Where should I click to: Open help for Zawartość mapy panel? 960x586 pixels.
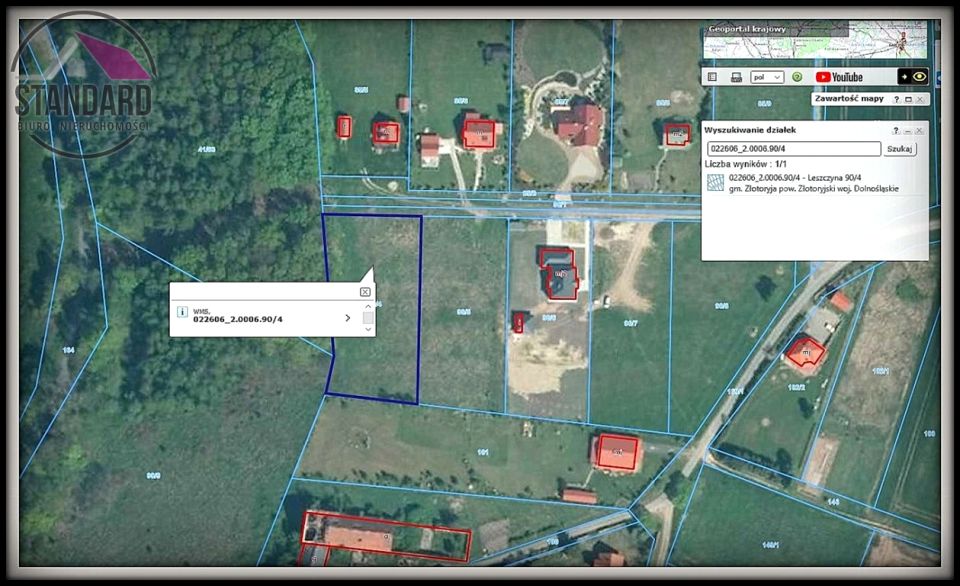coord(895,99)
